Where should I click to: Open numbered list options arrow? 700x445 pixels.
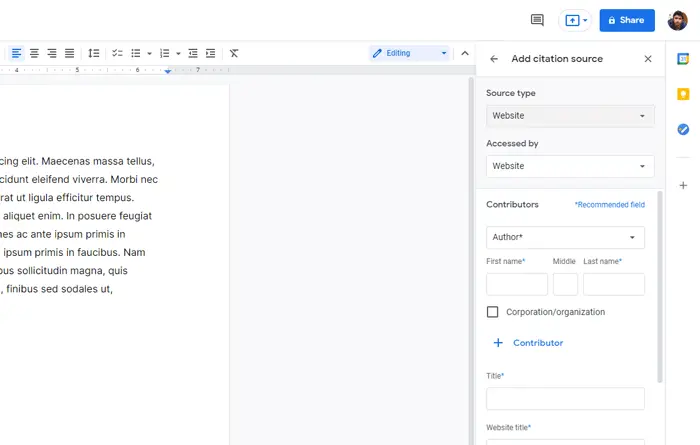(x=178, y=54)
